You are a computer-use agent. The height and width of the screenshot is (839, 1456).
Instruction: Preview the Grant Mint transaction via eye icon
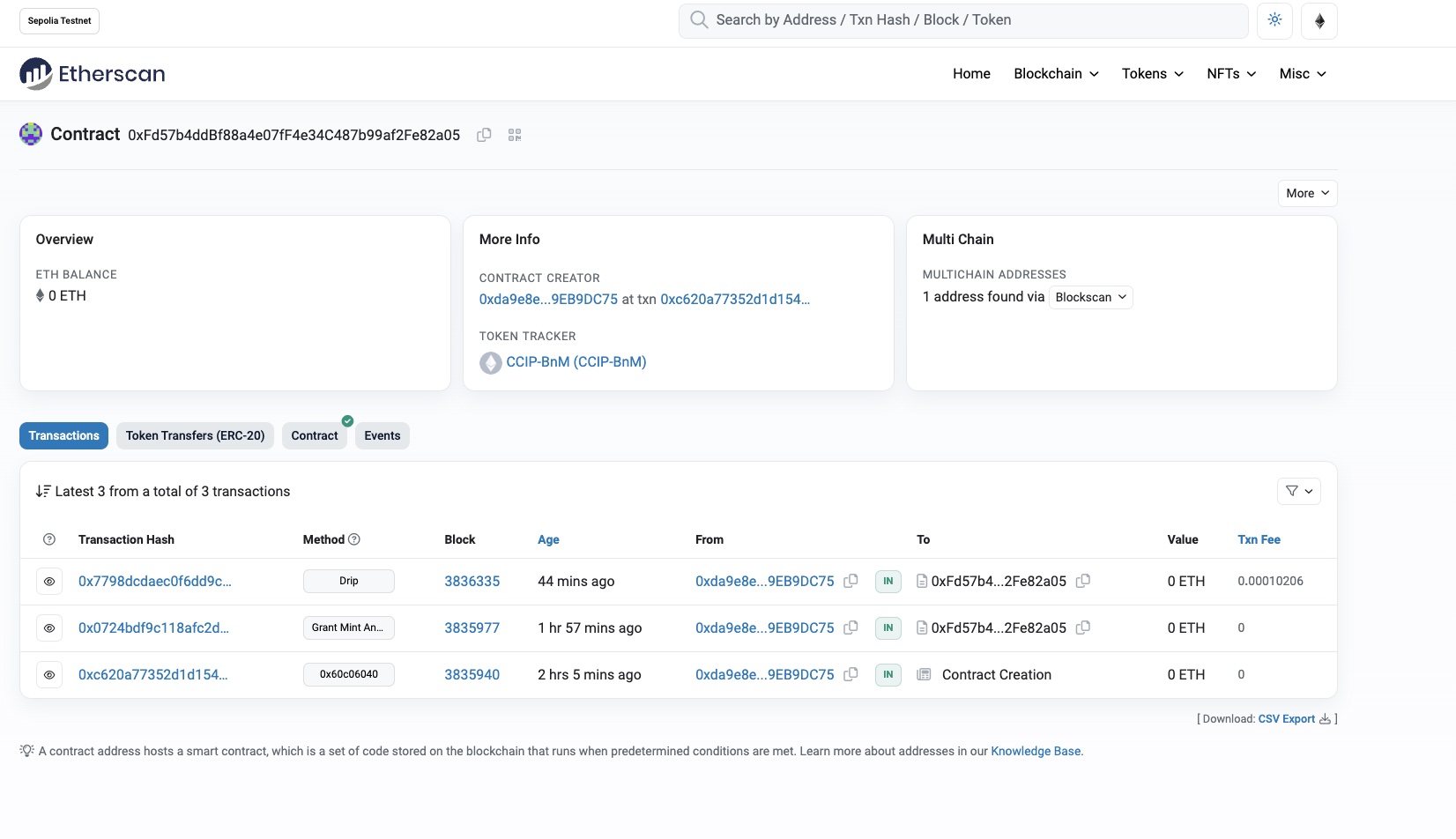coord(49,627)
